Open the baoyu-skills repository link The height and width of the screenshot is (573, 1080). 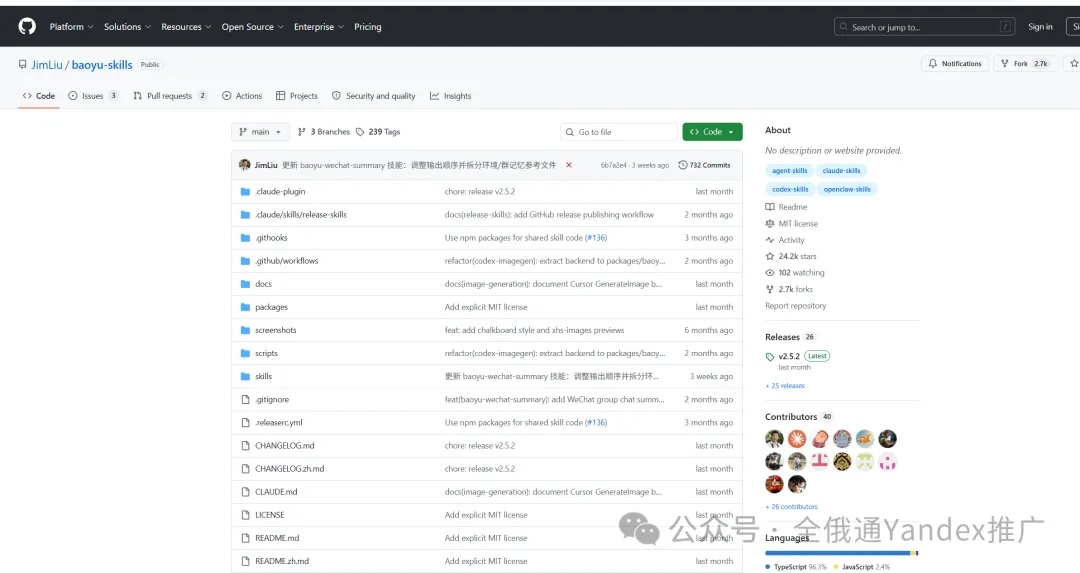(102, 65)
